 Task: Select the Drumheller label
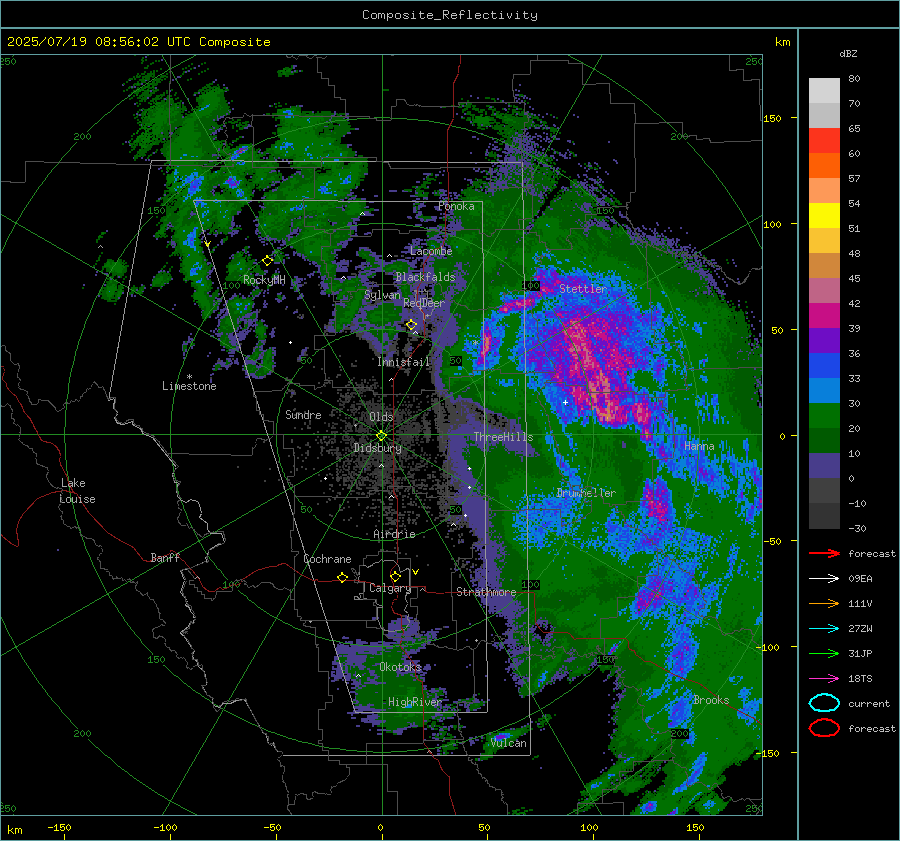click(x=586, y=493)
